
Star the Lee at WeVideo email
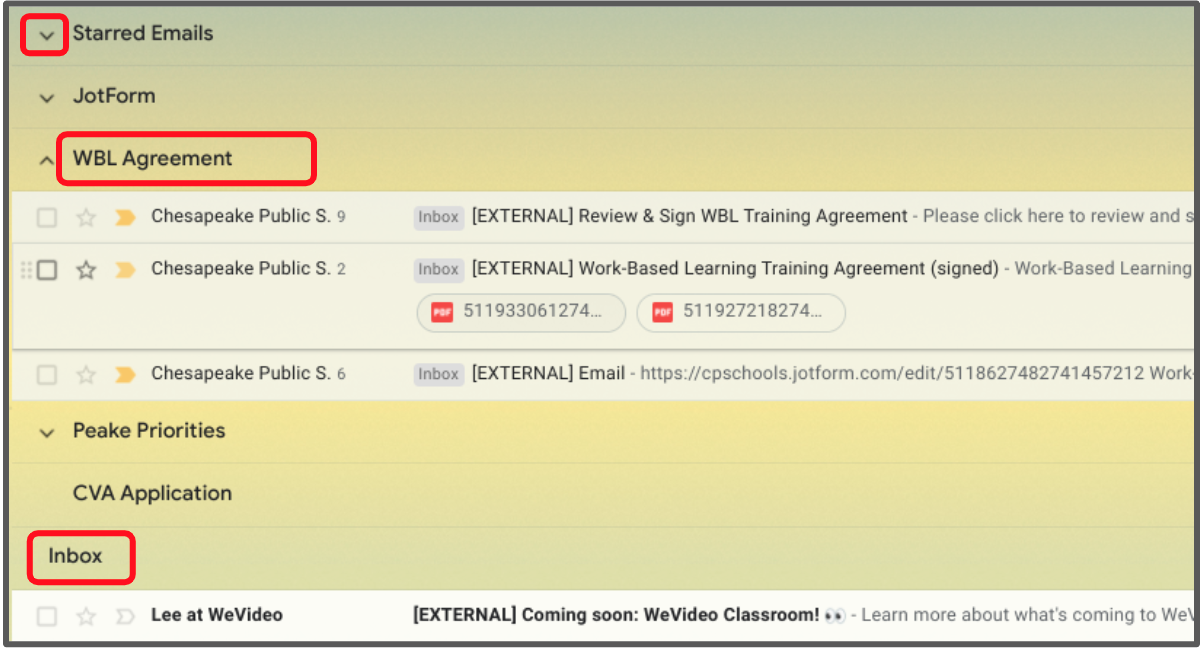coord(87,615)
